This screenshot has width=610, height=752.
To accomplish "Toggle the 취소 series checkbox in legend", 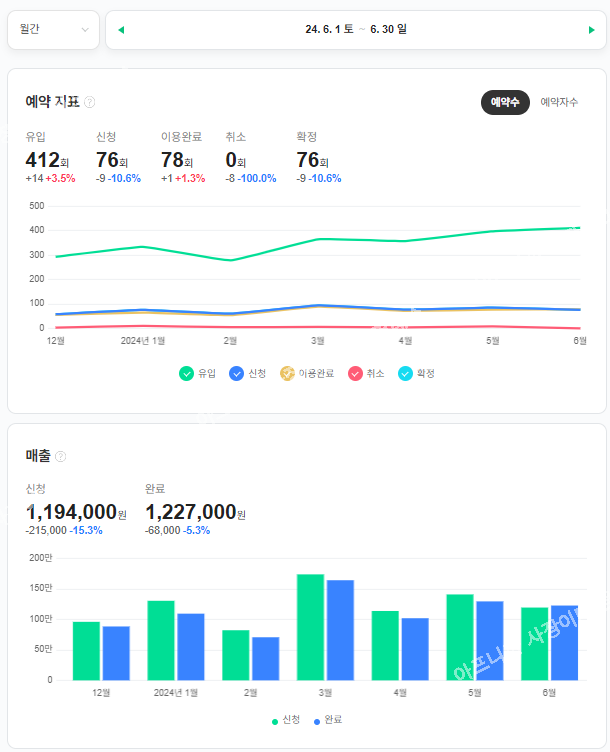I will [355, 373].
